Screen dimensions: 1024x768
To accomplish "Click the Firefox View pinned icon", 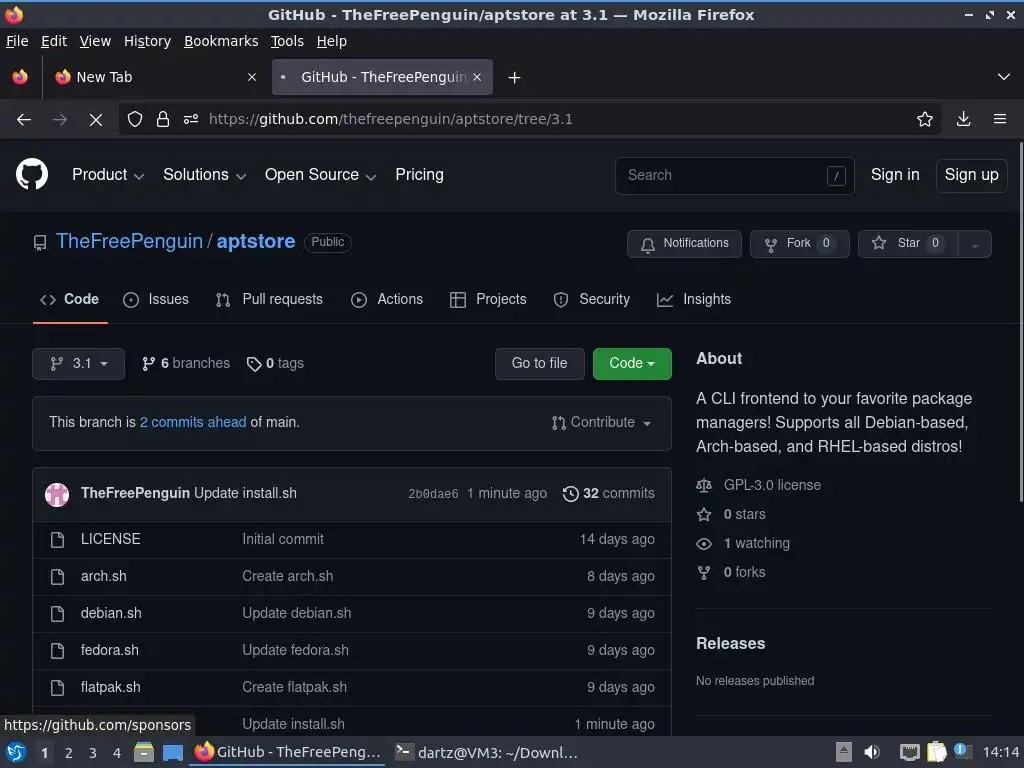I will point(20,77).
